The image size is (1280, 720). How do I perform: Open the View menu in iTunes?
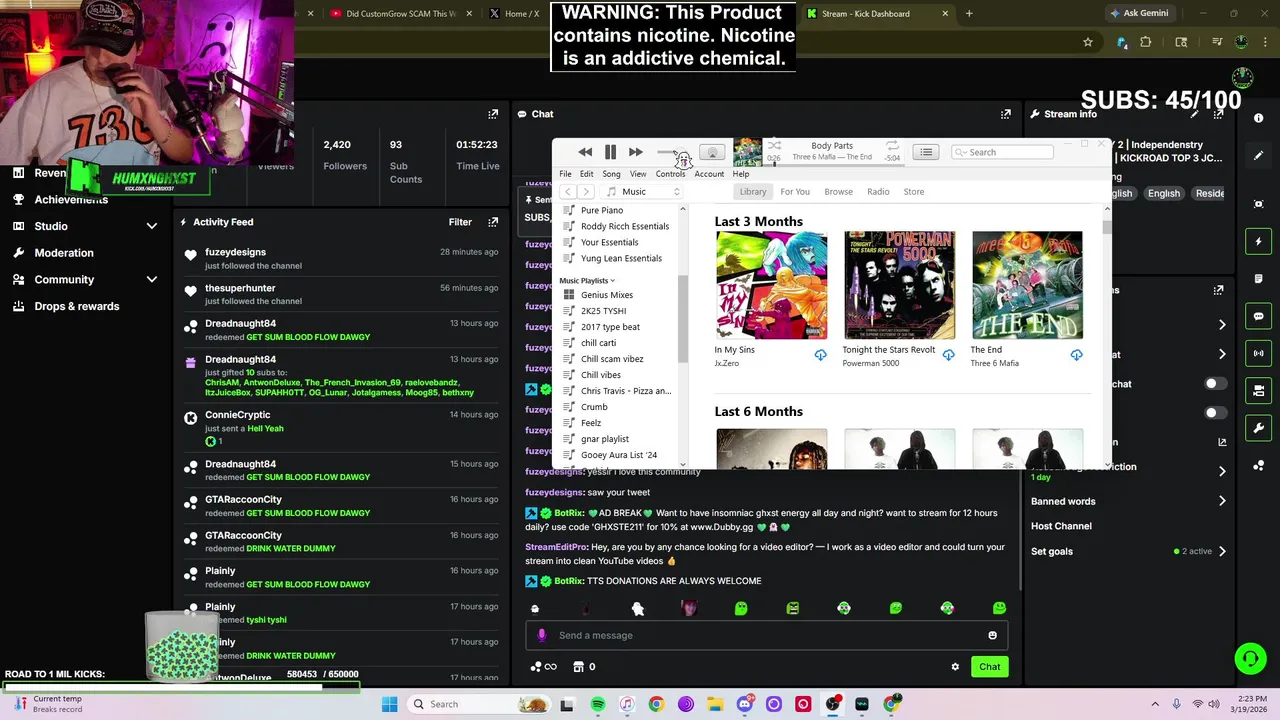[638, 174]
